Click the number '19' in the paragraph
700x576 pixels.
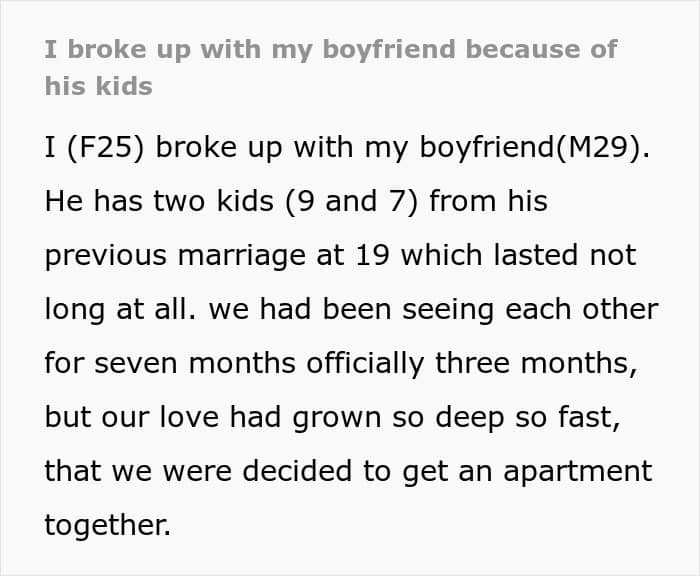(x=373, y=255)
